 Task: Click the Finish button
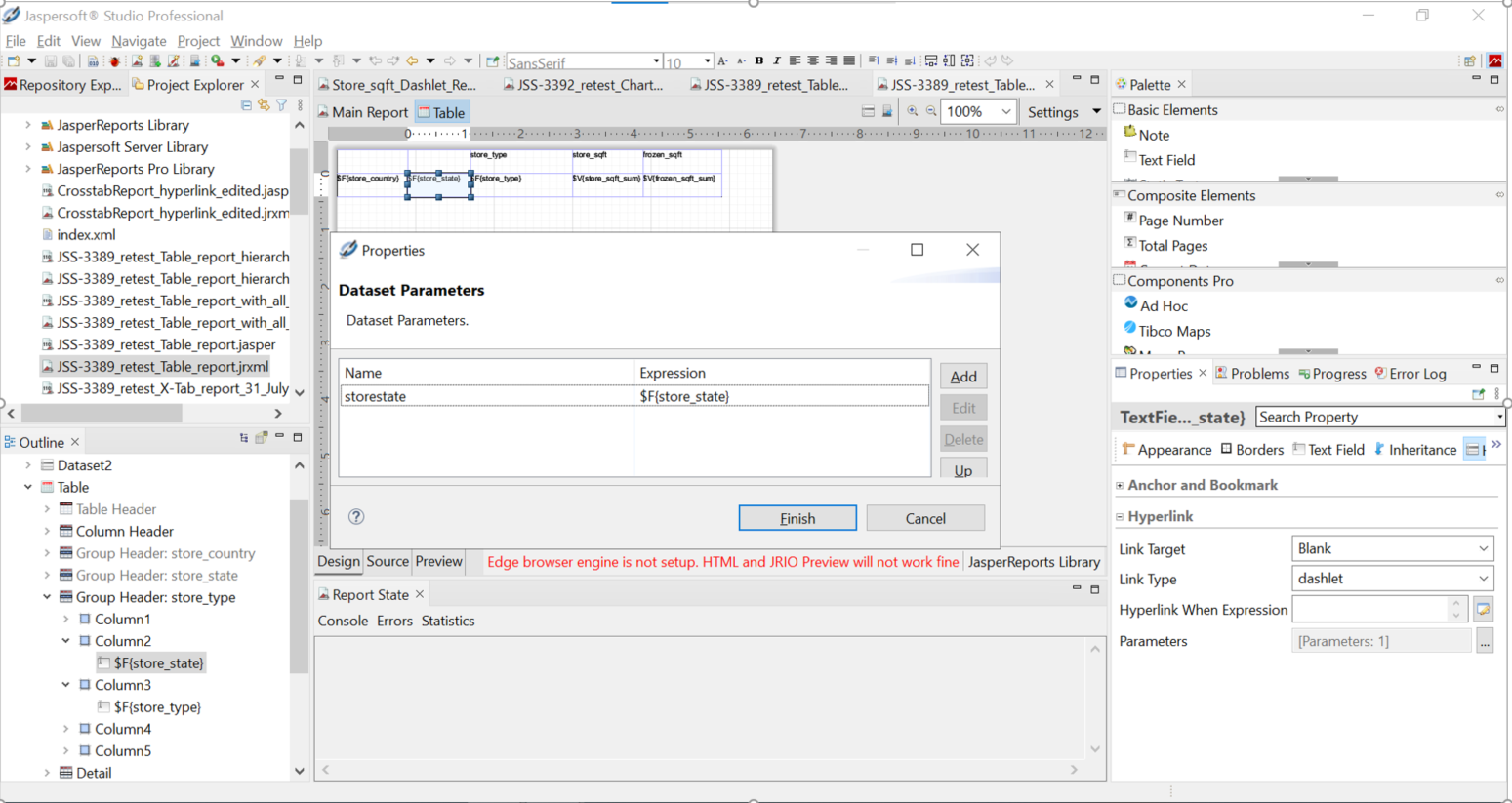[x=797, y=518]
